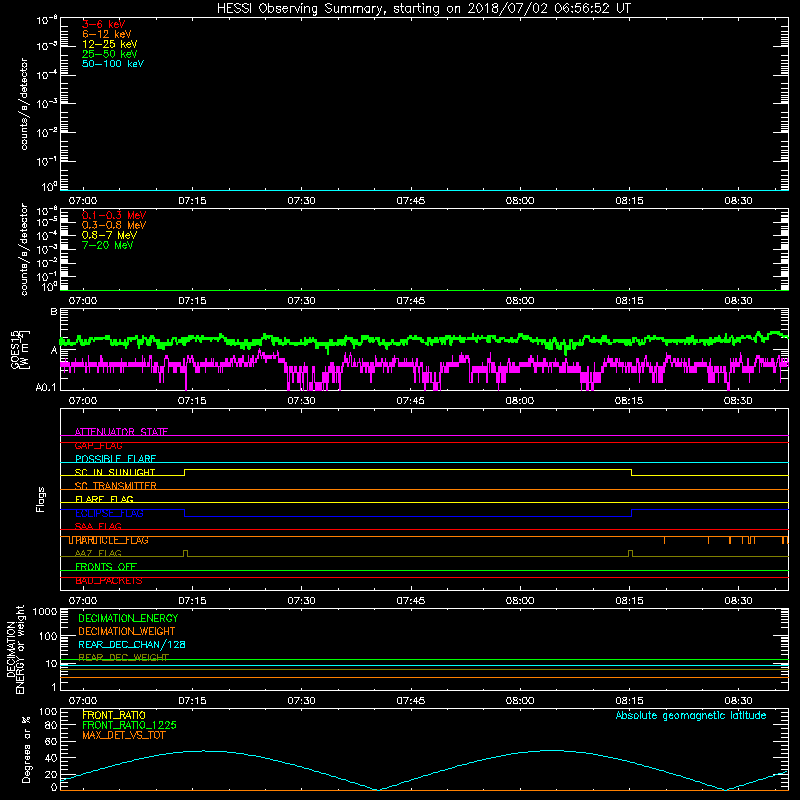Click the green GOES15 flux curve
The width and height of the screenshot is (800, 800).
(423, 340)
